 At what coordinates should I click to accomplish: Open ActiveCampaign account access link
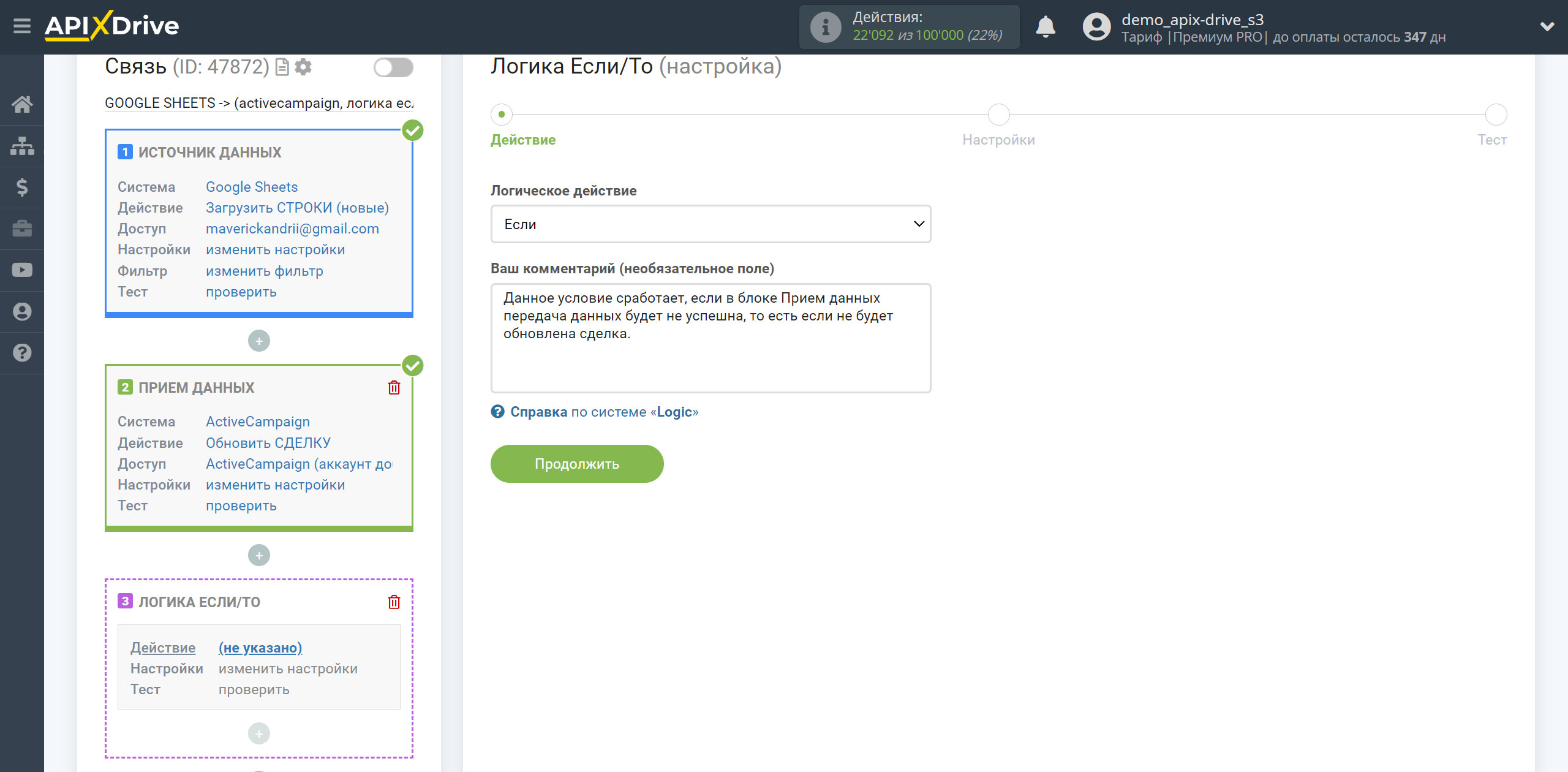pyautogui.click(x=300, y=464)
